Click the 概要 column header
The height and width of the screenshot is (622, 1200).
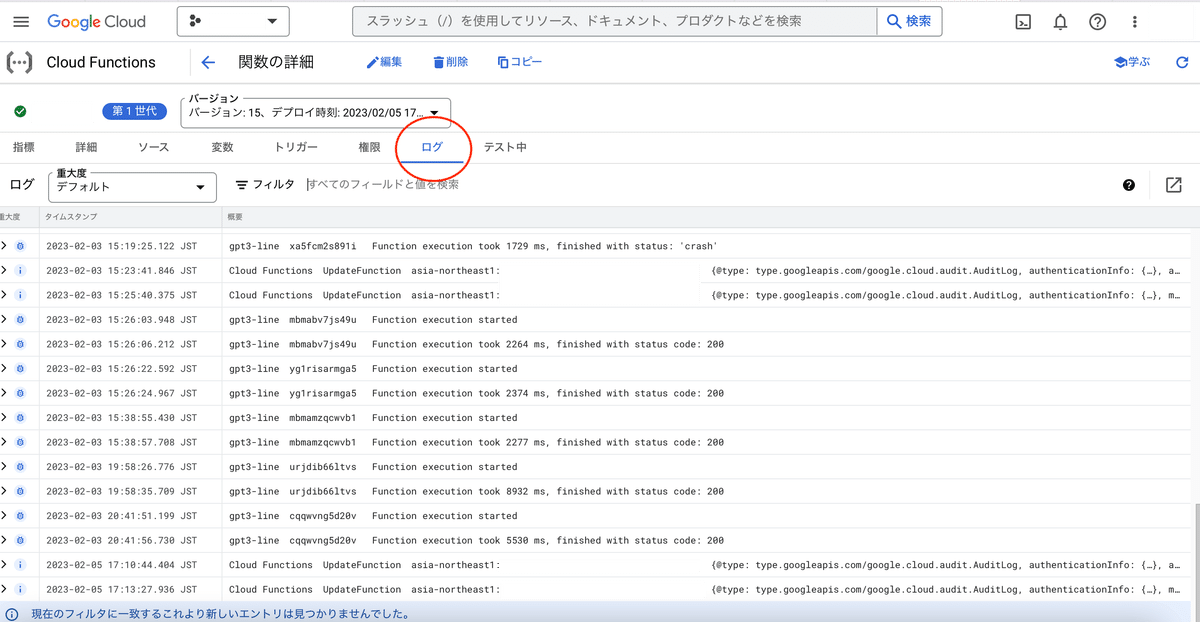click(x=236, y=216)
